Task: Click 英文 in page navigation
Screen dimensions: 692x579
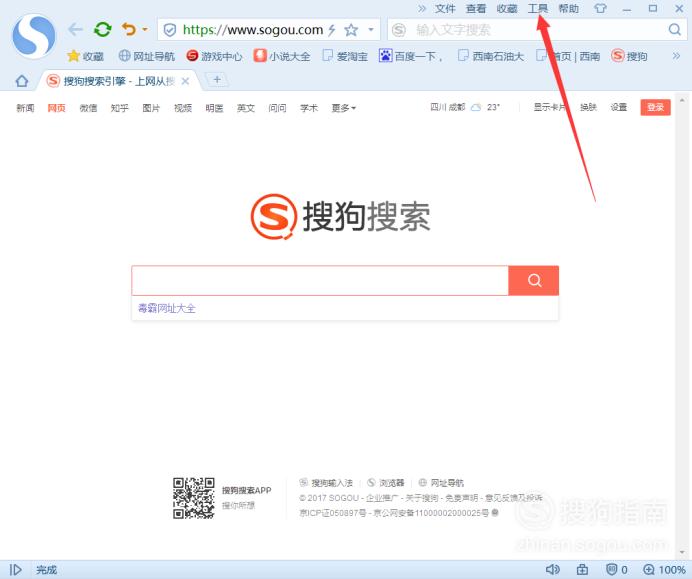Action: 246,108
